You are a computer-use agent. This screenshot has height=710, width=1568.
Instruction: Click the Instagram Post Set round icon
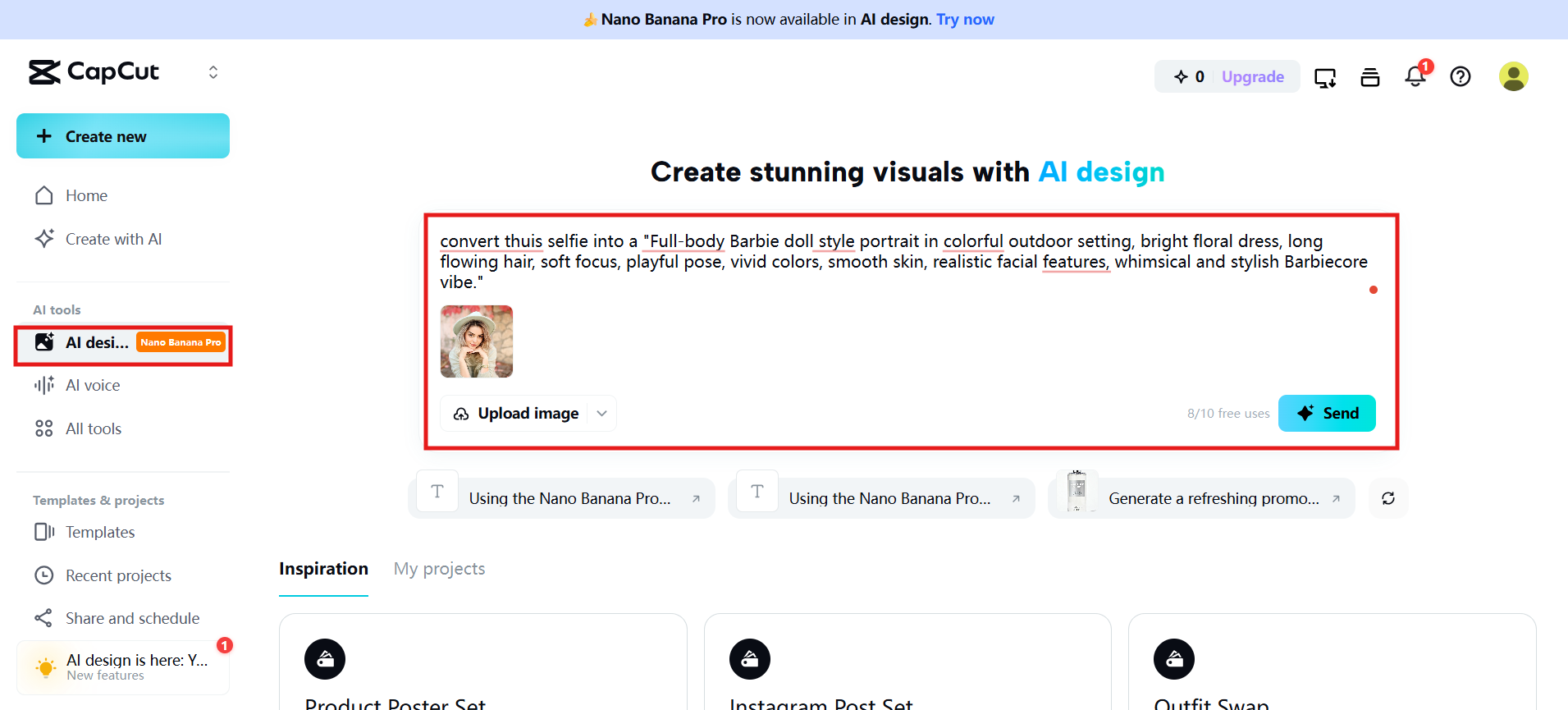coord(750,659)
